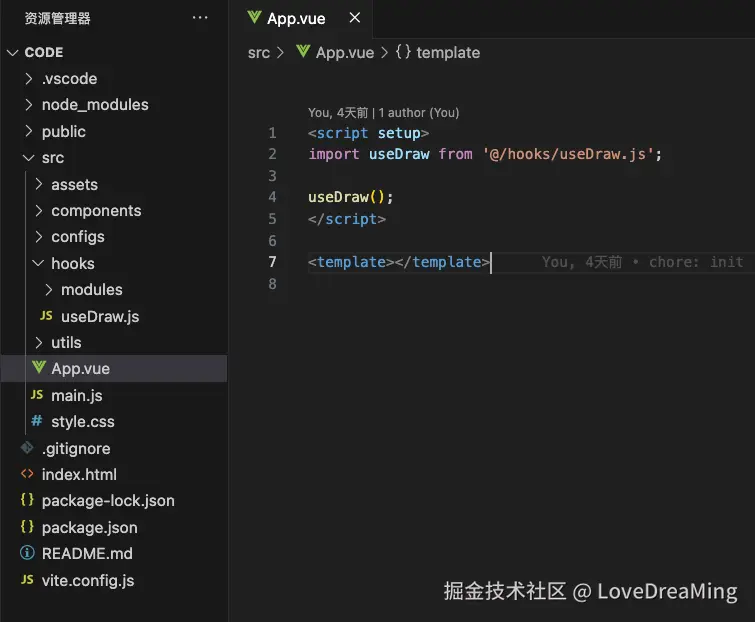755x622 pixels.
Task: Collapse the src folder chevron
Action: point(29,157)
